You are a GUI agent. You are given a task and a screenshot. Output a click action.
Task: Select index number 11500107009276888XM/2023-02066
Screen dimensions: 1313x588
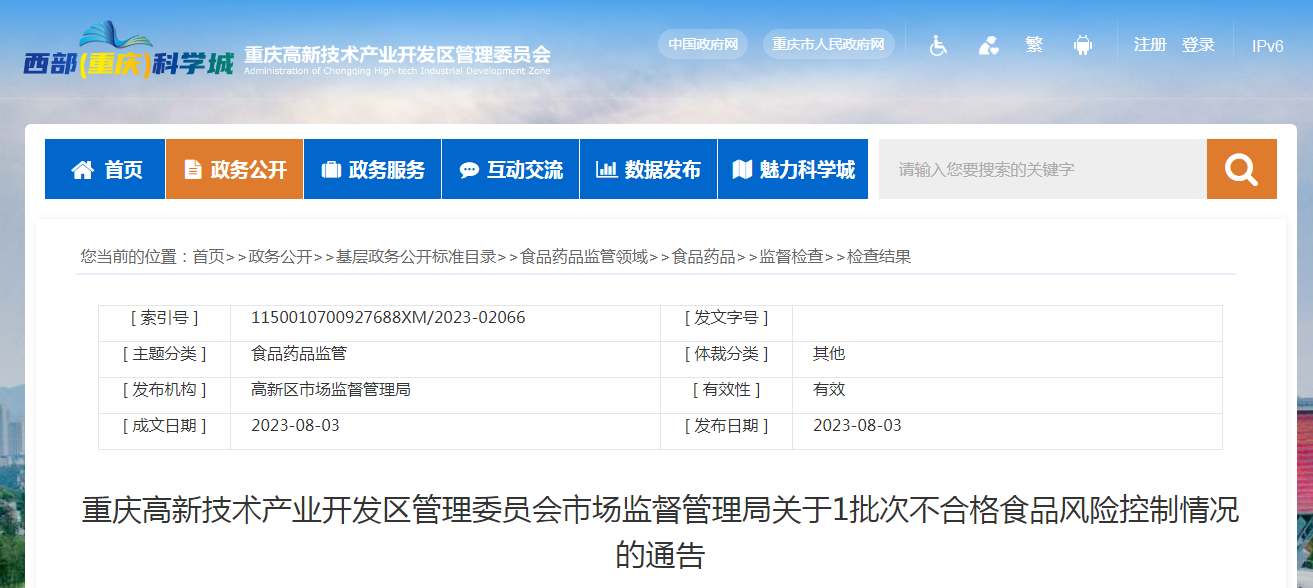[x=388, y=318]
